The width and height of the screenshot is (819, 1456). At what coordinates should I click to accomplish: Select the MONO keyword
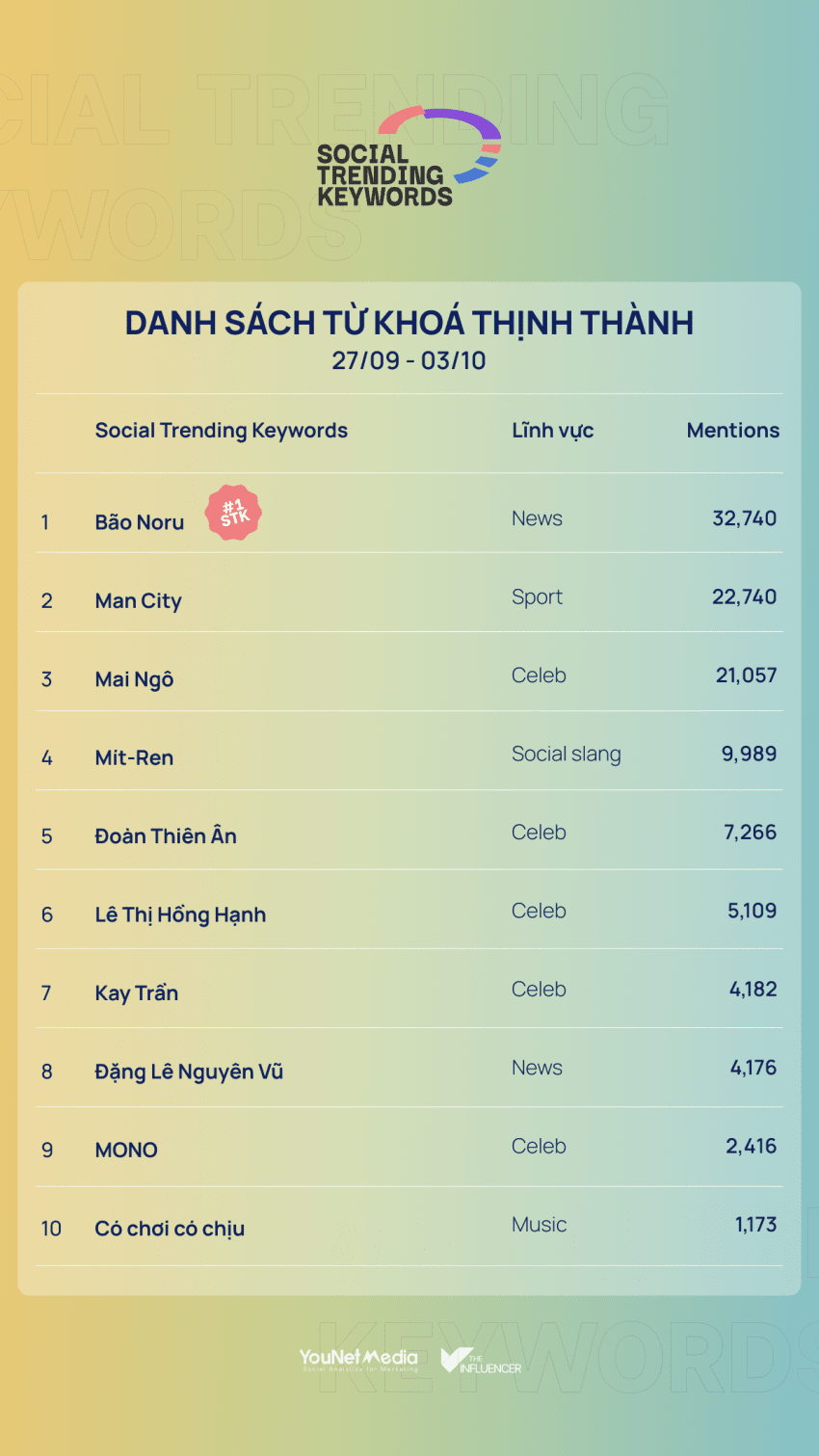[x=126, y=1151]
